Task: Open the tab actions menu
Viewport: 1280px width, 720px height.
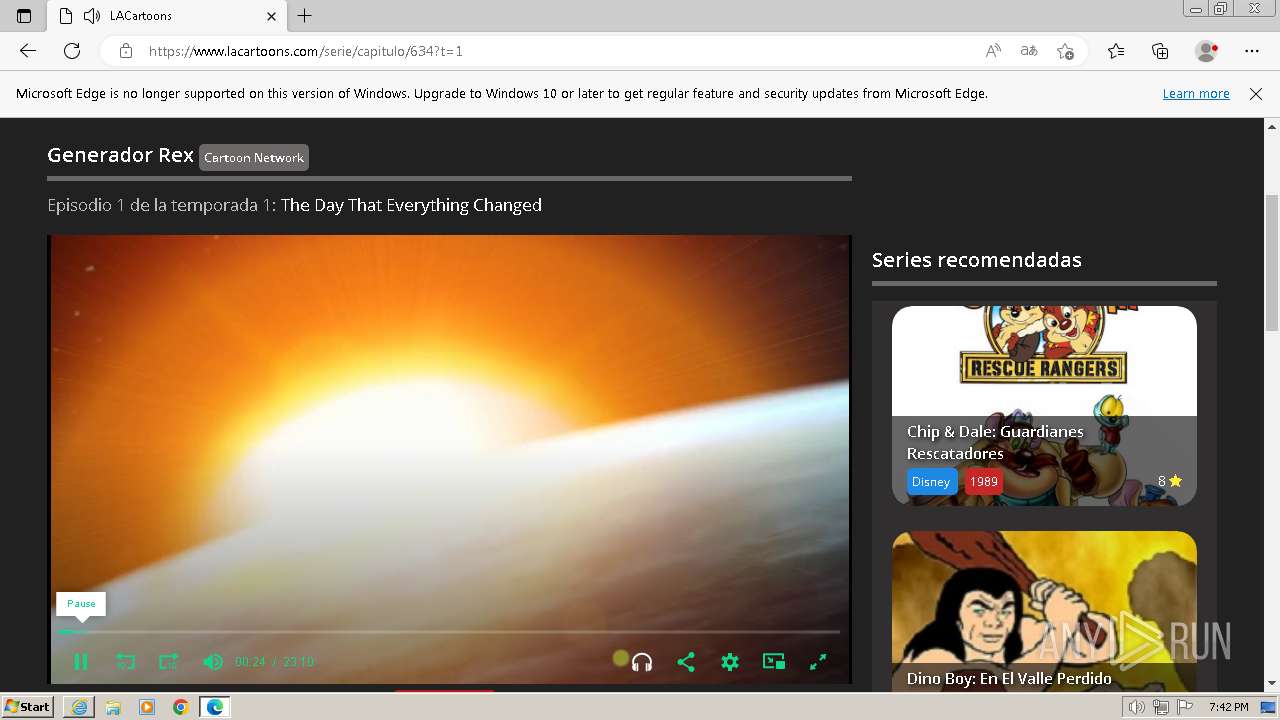Action: (x=24, y=16)
